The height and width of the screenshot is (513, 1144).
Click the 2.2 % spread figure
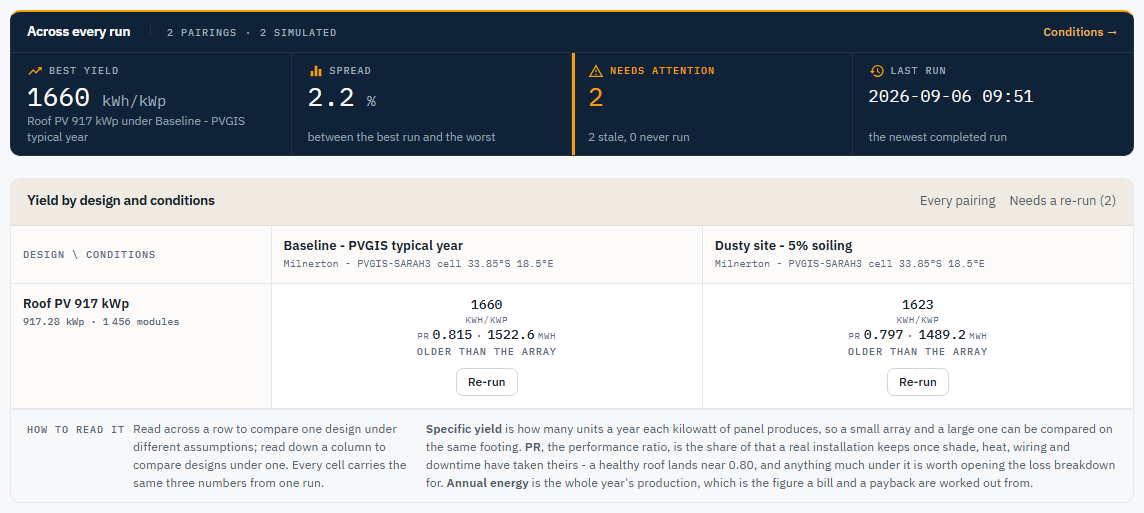click(341, 98)
